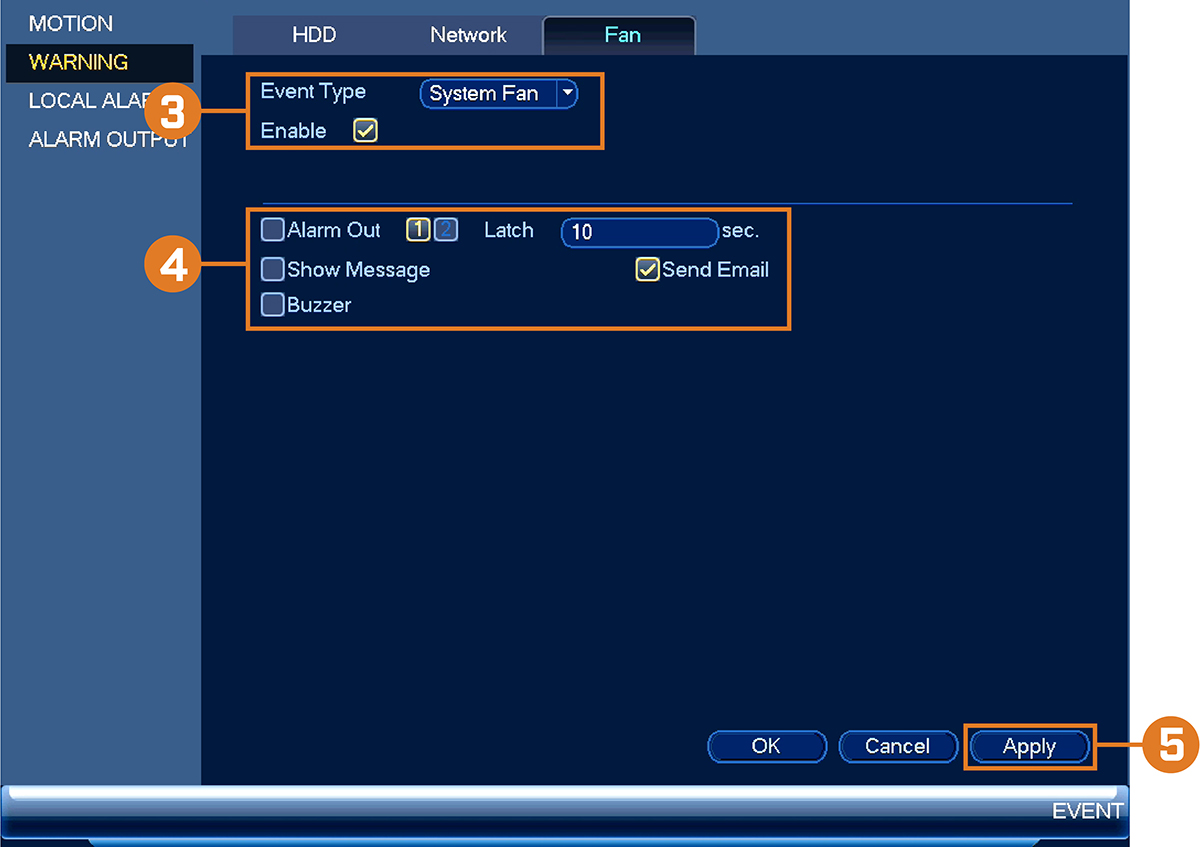Open the HDD tab
Image resolution: width=1200 pixels, height=847 pixels.
(x=314, y=35)
